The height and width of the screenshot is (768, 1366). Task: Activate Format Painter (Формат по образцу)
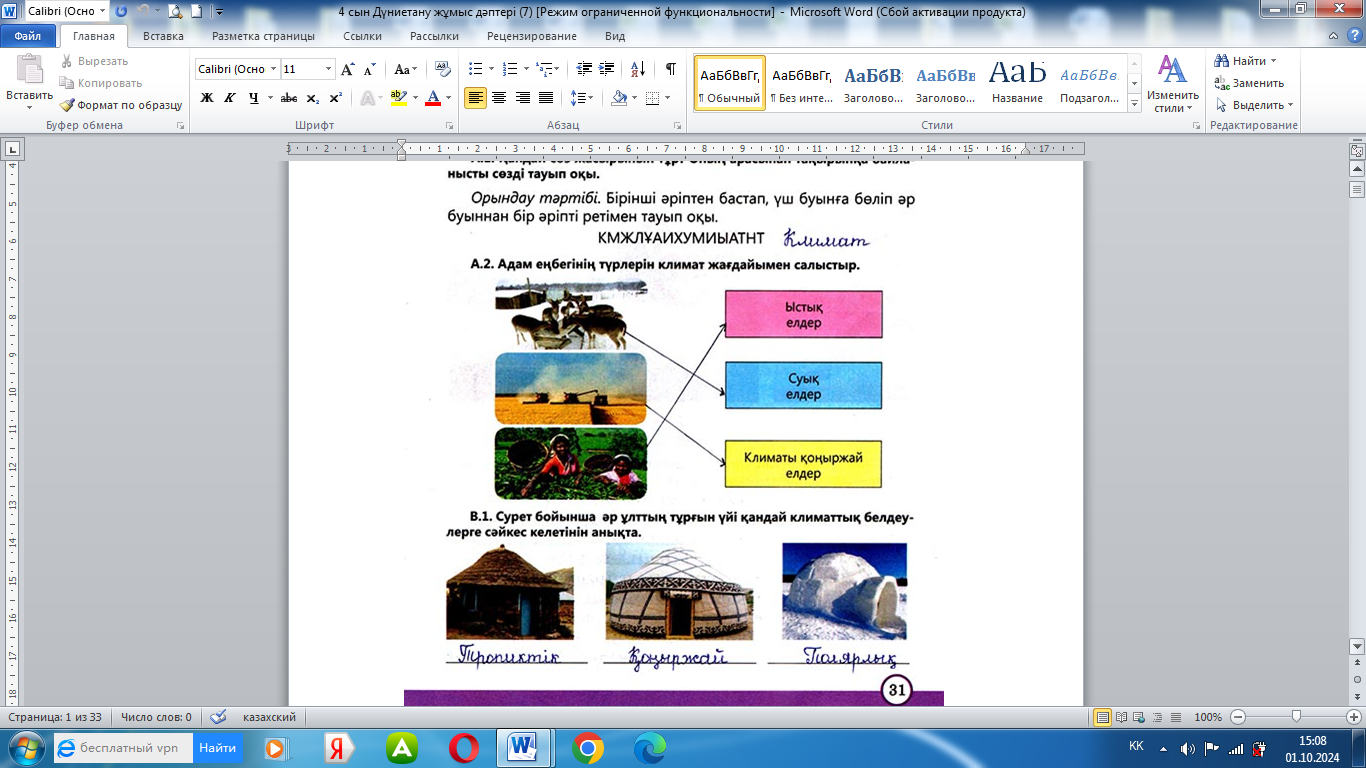point(120,105)
